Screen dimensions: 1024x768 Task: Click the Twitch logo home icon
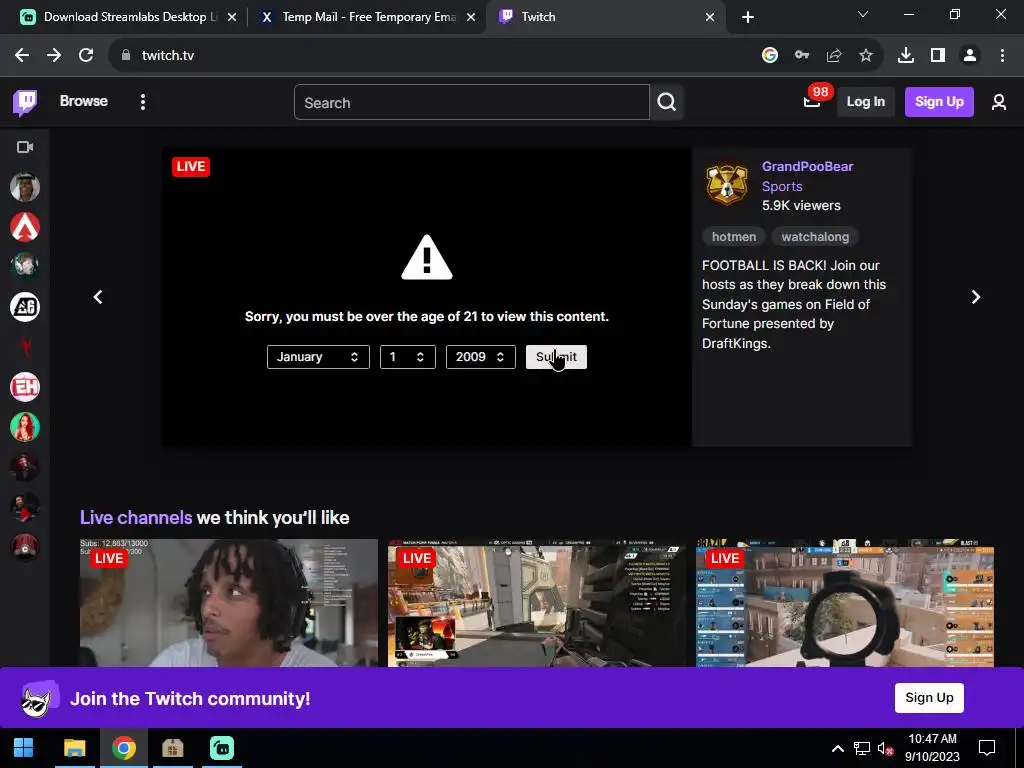click(25, 103)
